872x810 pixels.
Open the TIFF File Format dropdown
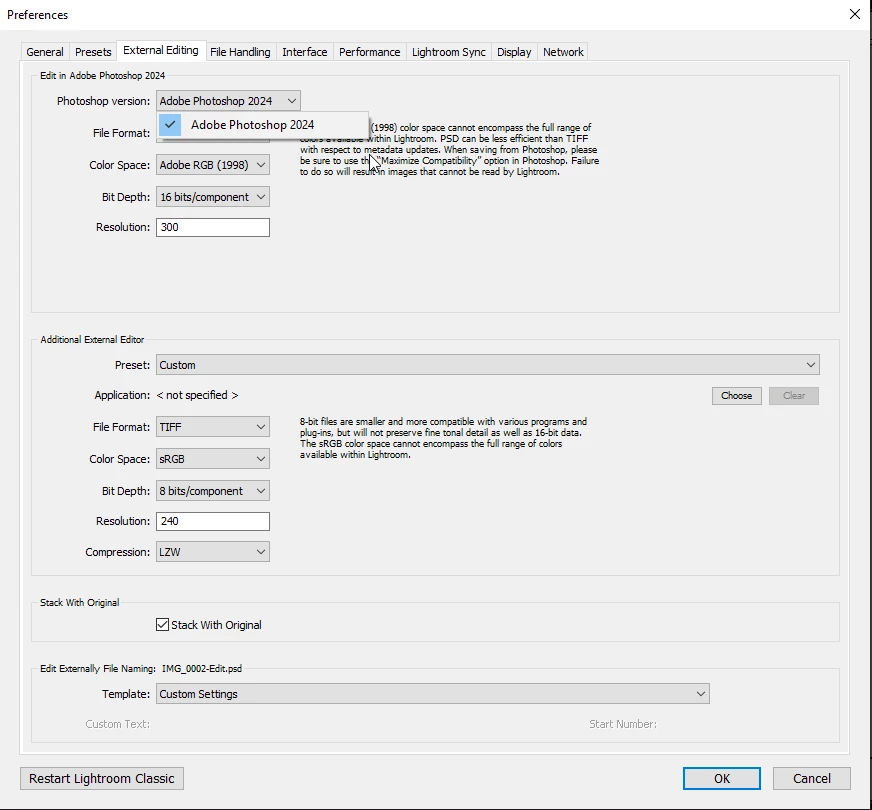click(x=212, y=427)
